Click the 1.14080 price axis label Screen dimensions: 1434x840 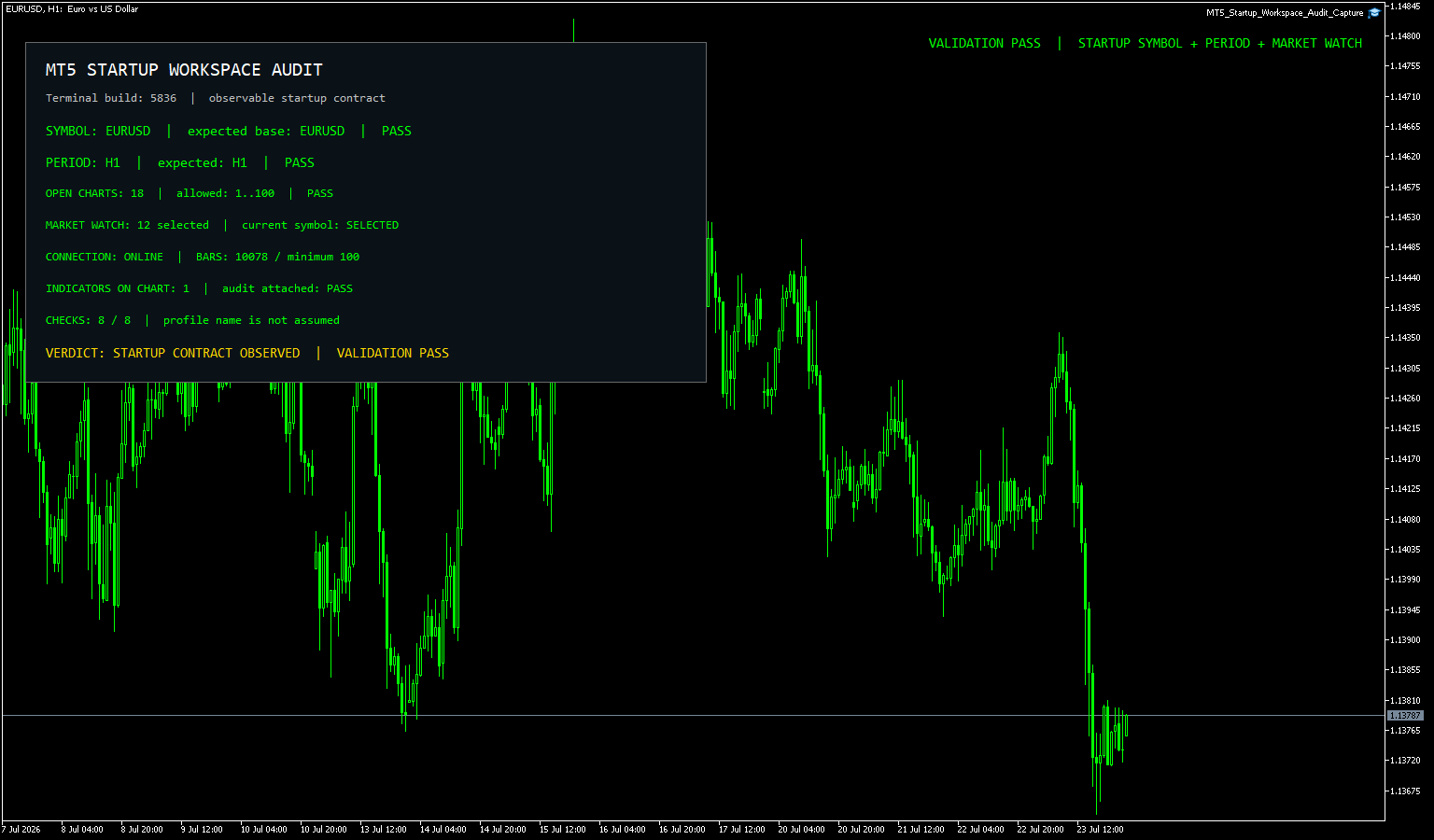[x=1405, y=520]
